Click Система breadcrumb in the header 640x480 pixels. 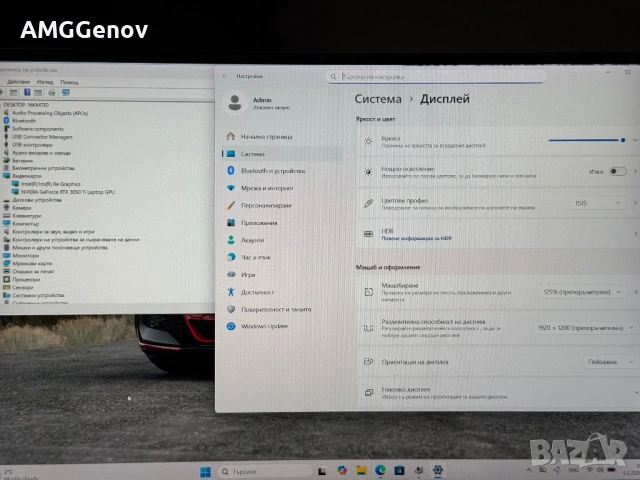pyautogui.click(x=378, y=99)
